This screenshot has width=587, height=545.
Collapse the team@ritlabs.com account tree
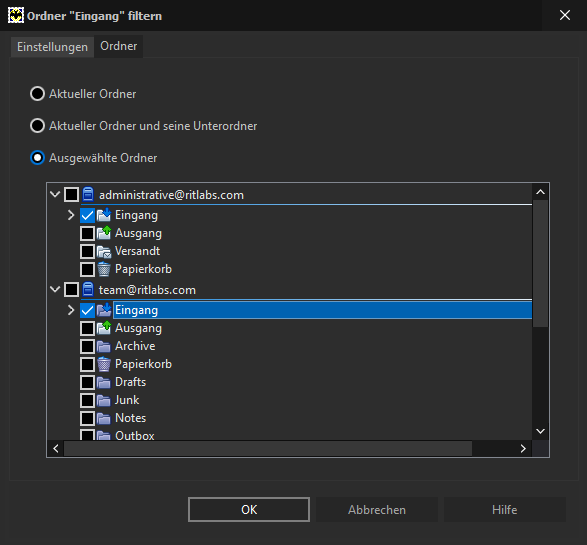coord(55,289)
